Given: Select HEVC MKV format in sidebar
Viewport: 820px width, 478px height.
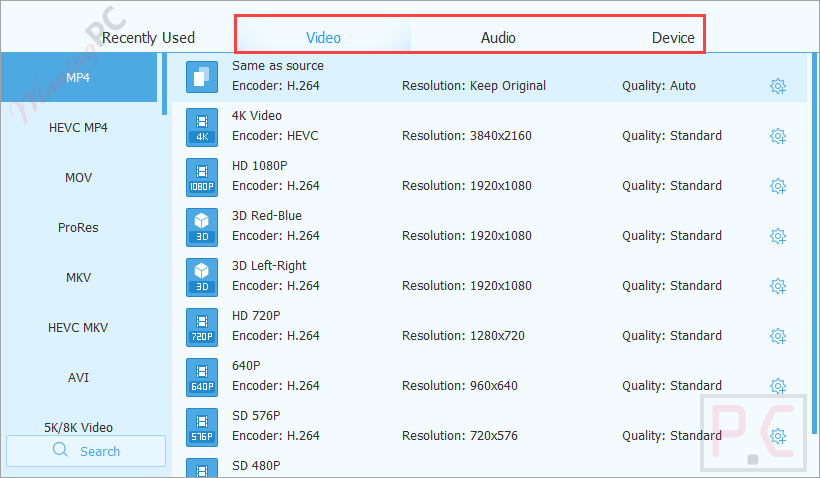Looking at the screenshot, I should click(x=78, y=328).
